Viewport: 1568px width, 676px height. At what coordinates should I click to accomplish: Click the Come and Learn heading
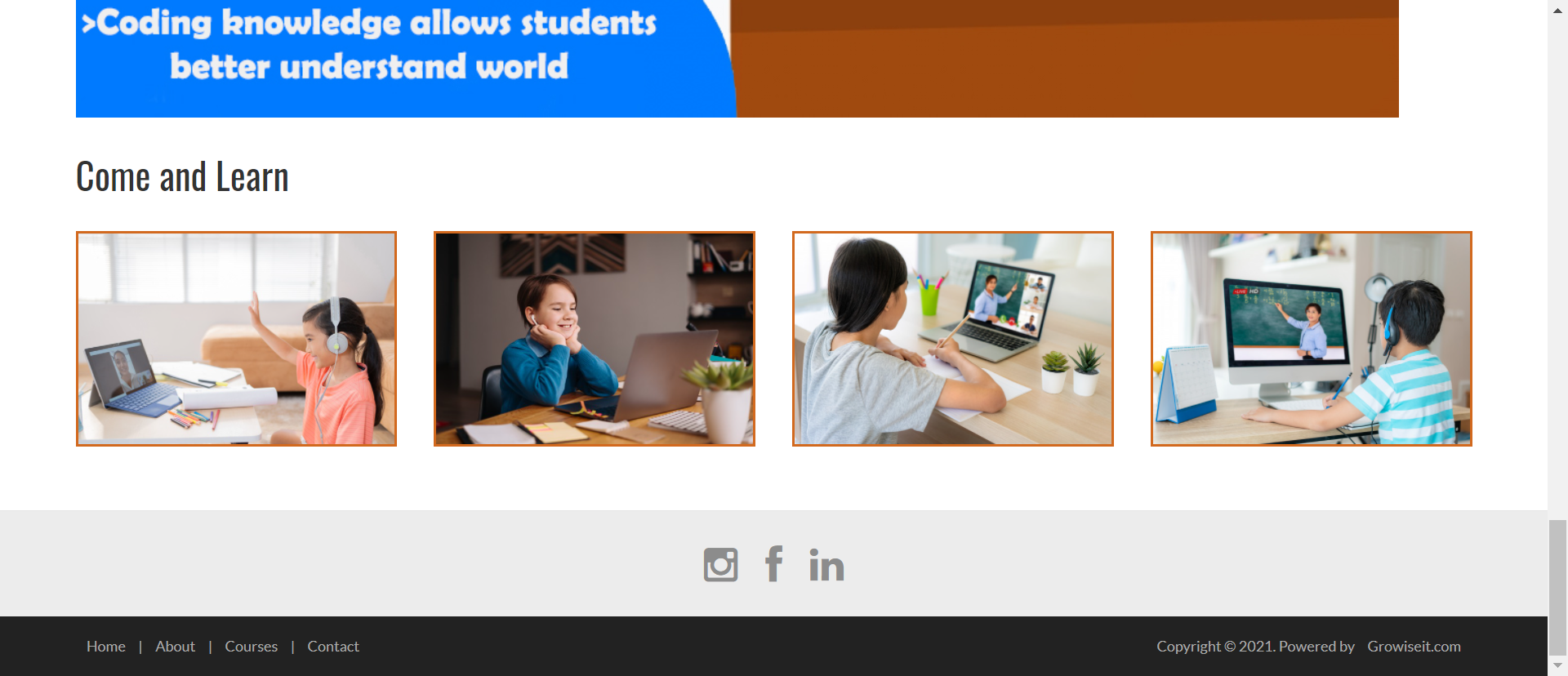pos(182,176)
